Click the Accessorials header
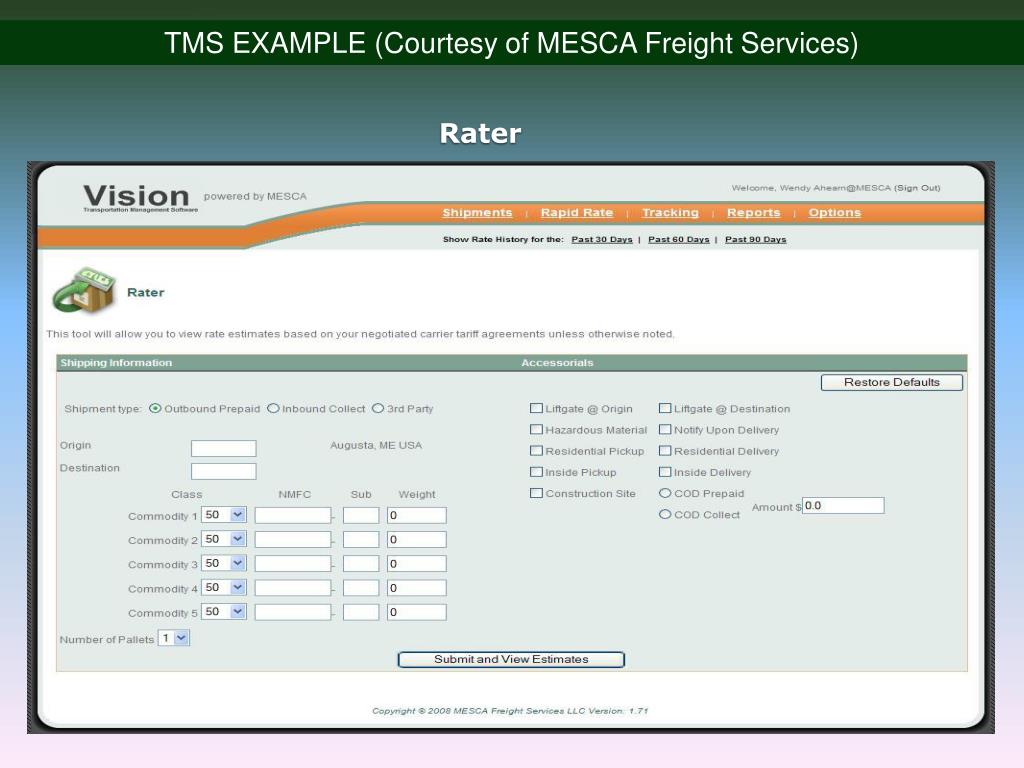1024x768 pixels. coord(557,363)
